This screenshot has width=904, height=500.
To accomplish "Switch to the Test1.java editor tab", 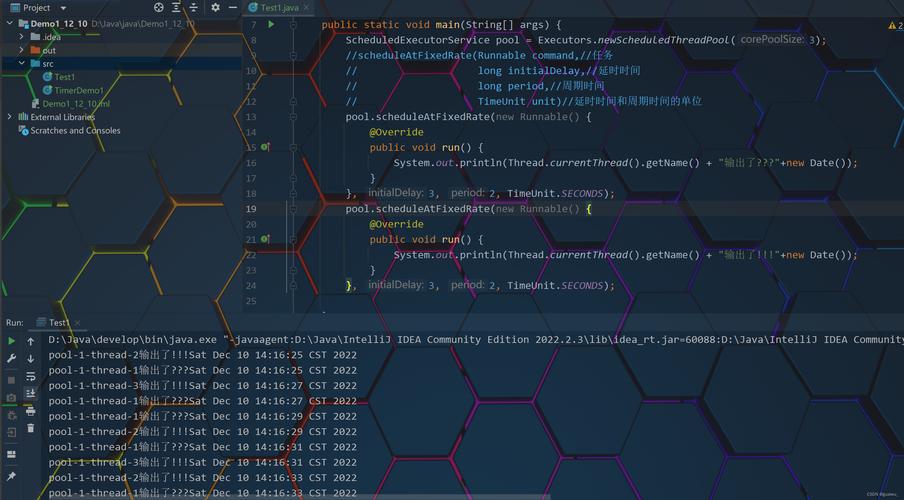I will 275,7.
